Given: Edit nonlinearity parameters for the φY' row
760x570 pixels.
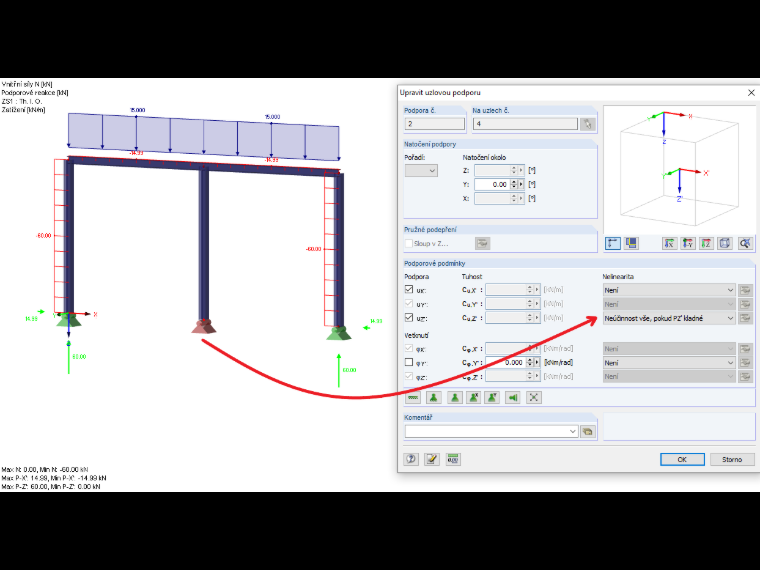Looking at the screenshot, I should [745, 363].
